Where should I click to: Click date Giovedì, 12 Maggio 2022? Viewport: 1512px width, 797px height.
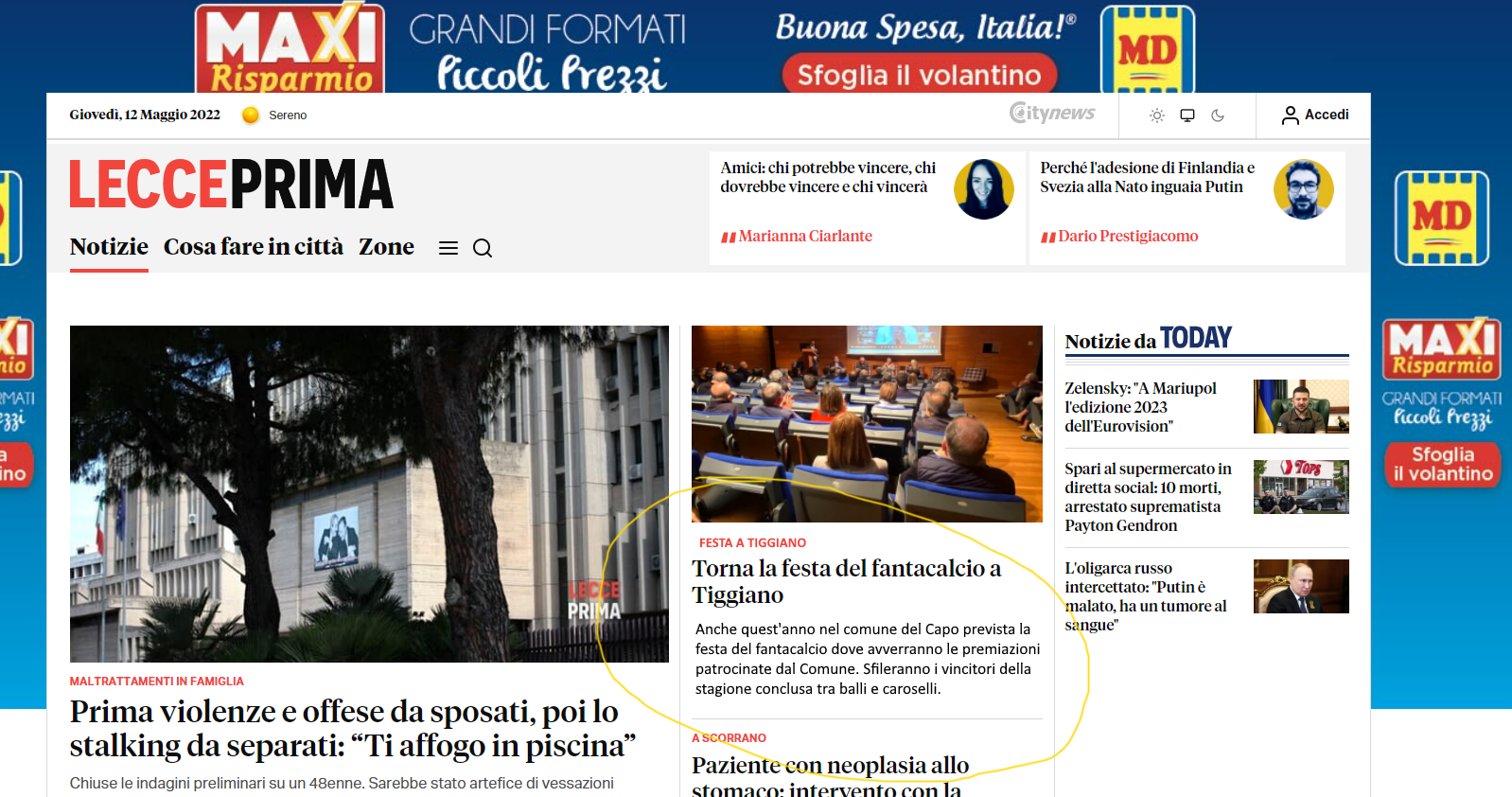pos(145,115)
